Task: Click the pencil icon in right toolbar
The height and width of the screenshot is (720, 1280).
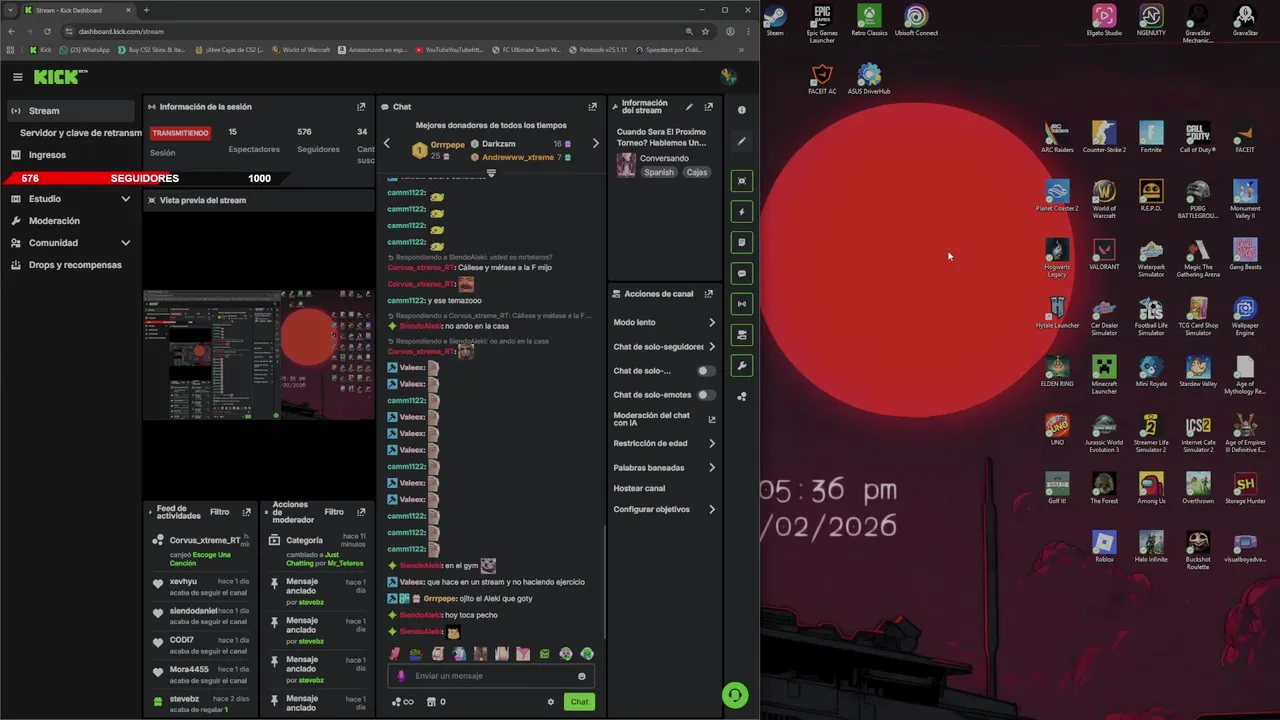Action: (x=742, y=142)
